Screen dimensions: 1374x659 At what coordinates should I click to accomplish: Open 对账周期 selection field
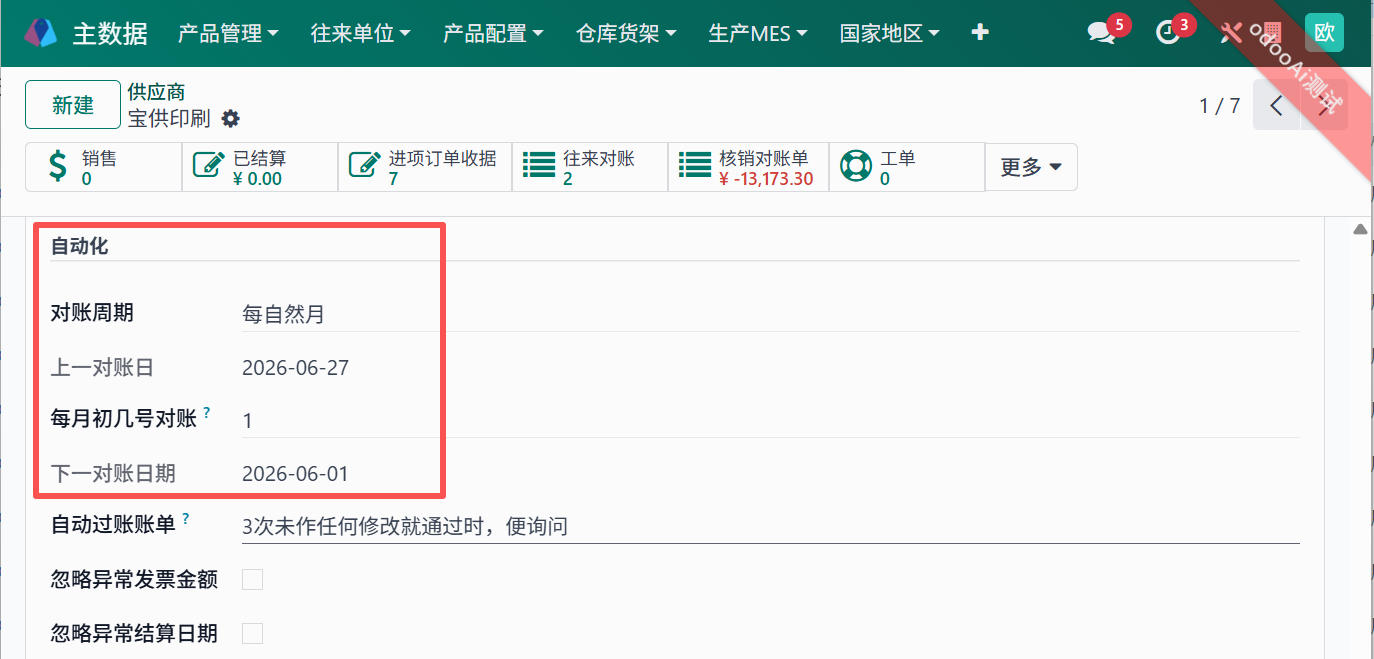coord(770,314)
